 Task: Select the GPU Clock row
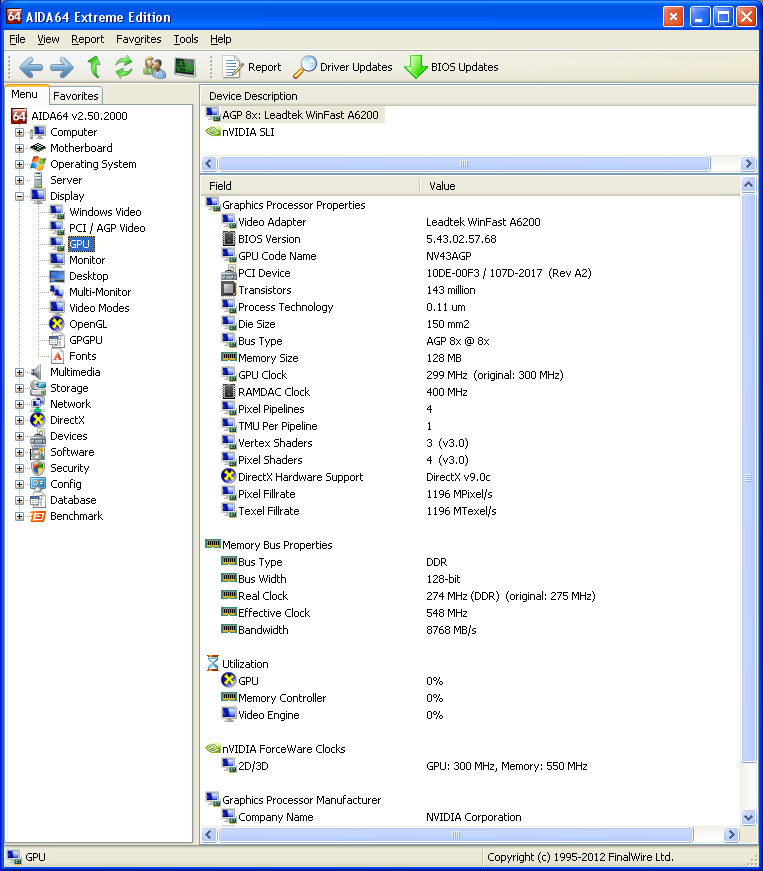470,376
